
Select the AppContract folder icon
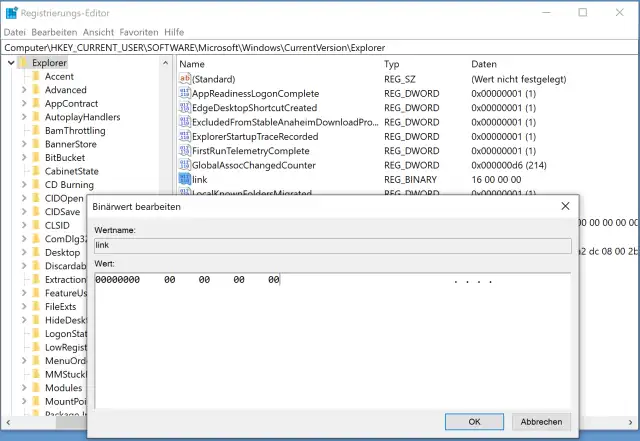(36, 103)
